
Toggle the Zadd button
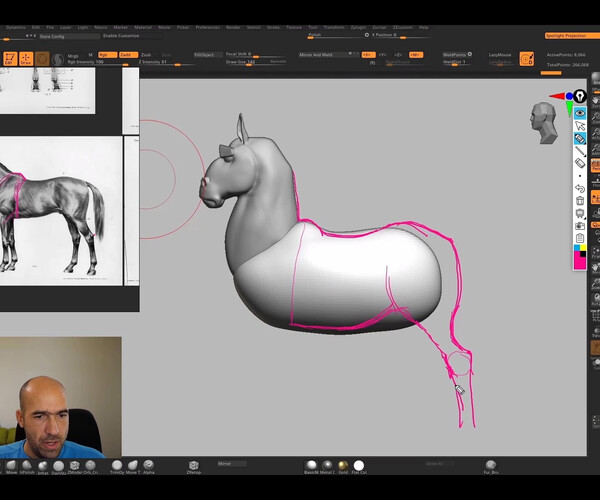(x=128, y=55)
